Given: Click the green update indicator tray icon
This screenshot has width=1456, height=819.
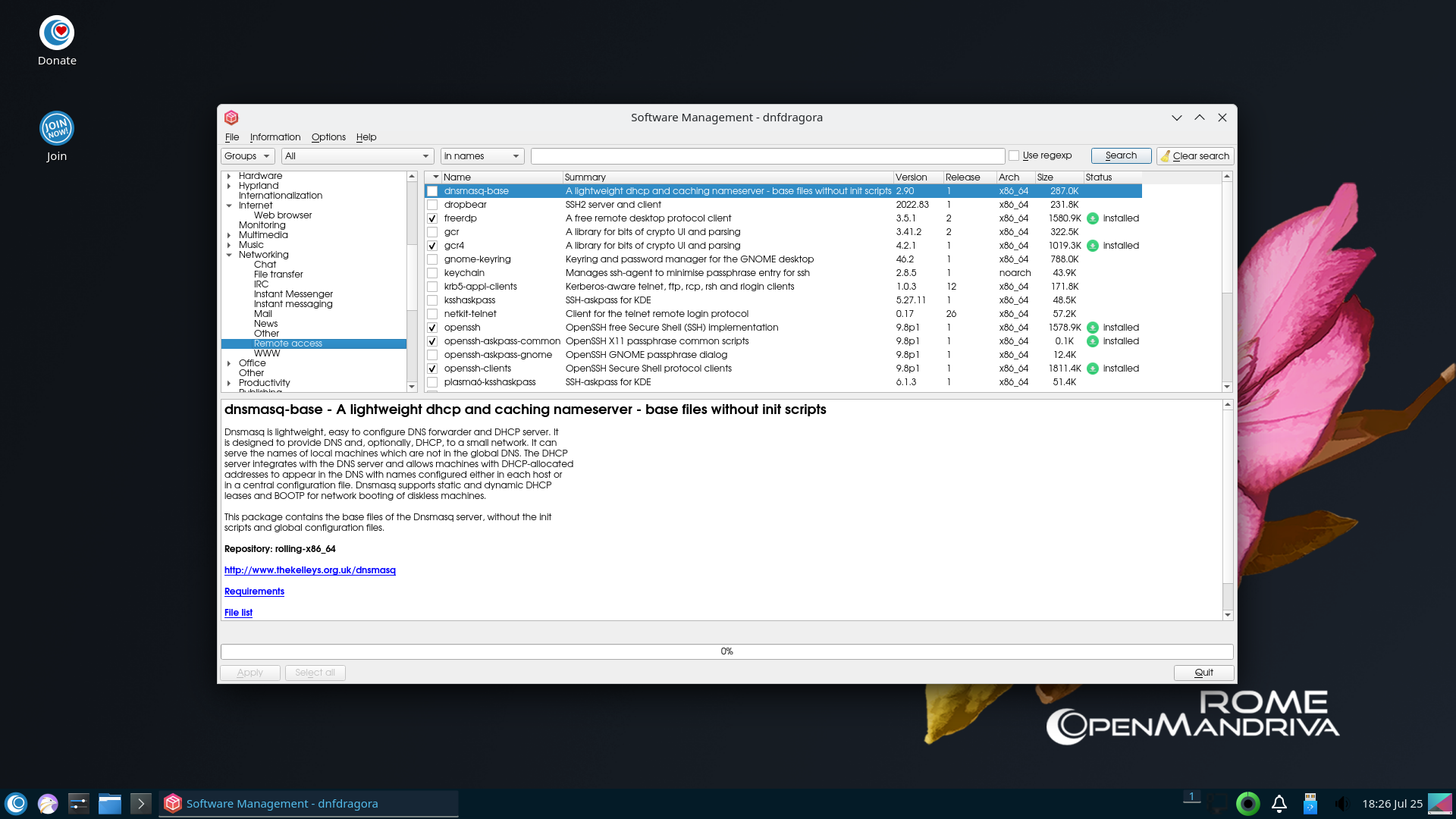Looking at the screenshot, I should (x=1247, y=803).
